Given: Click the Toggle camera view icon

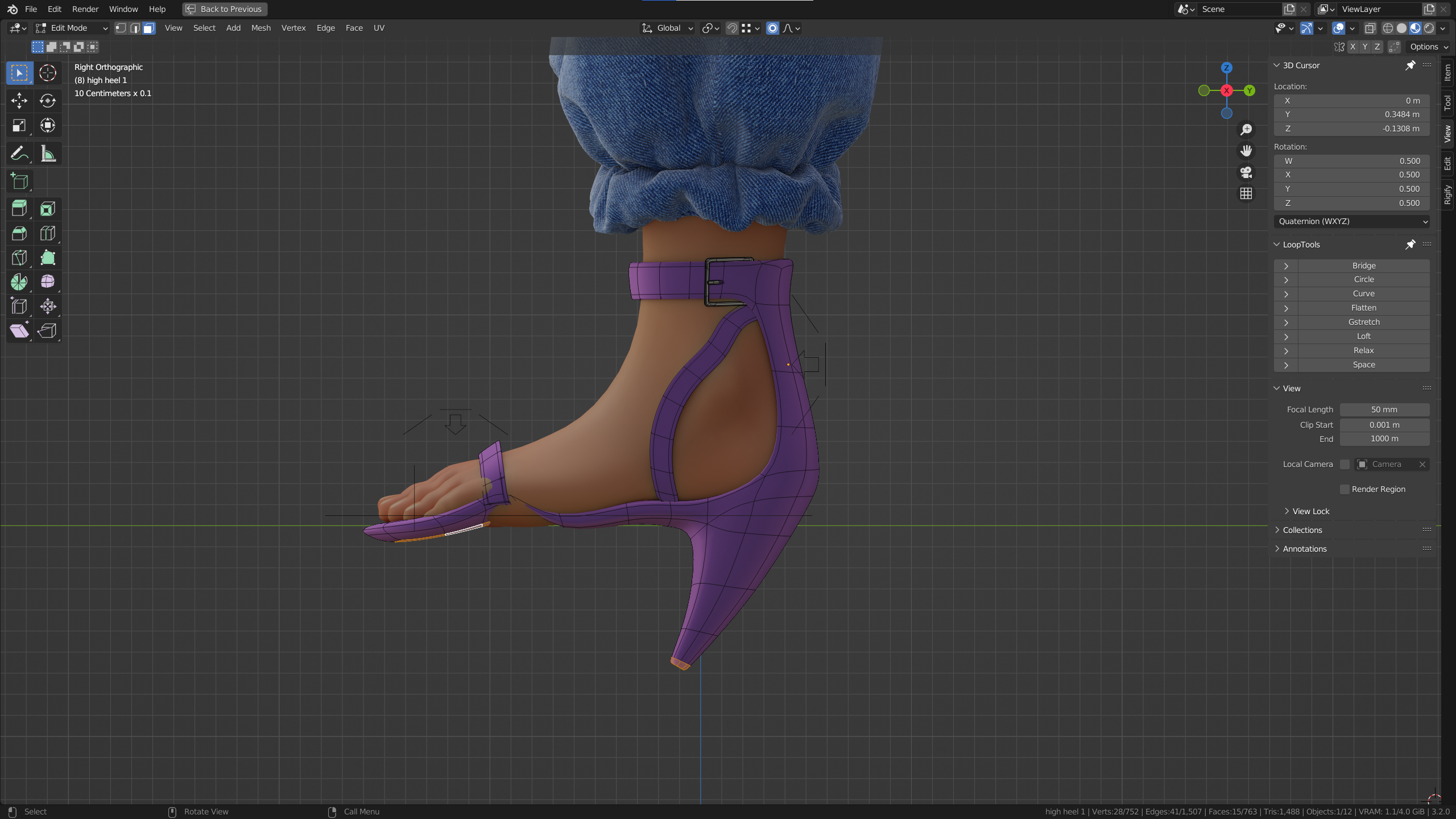Looking at the screenshot, I should (1246, 172).
